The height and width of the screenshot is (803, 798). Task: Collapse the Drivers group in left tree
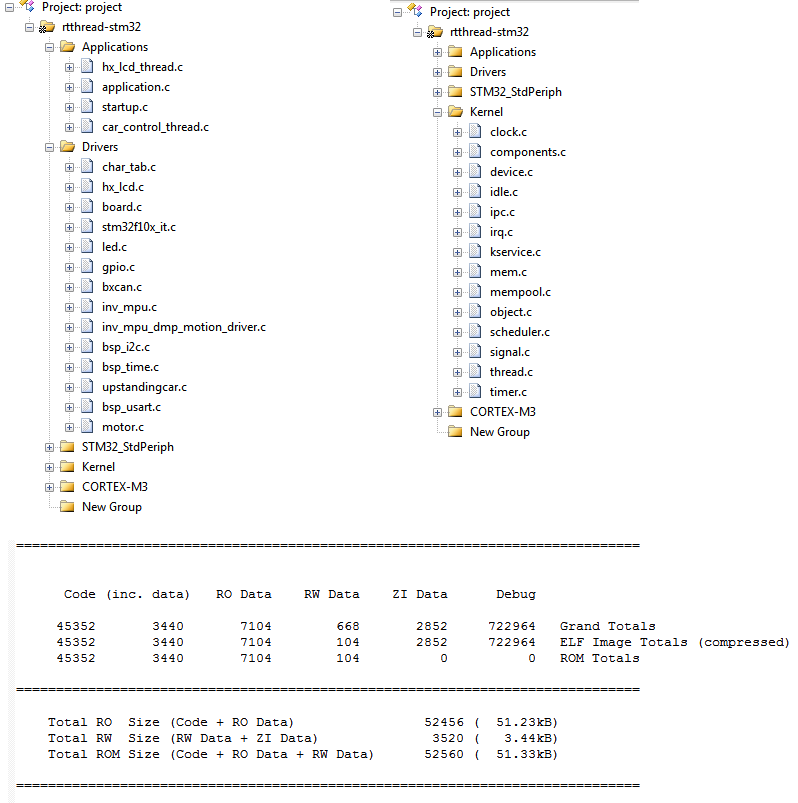pos(49,147)
